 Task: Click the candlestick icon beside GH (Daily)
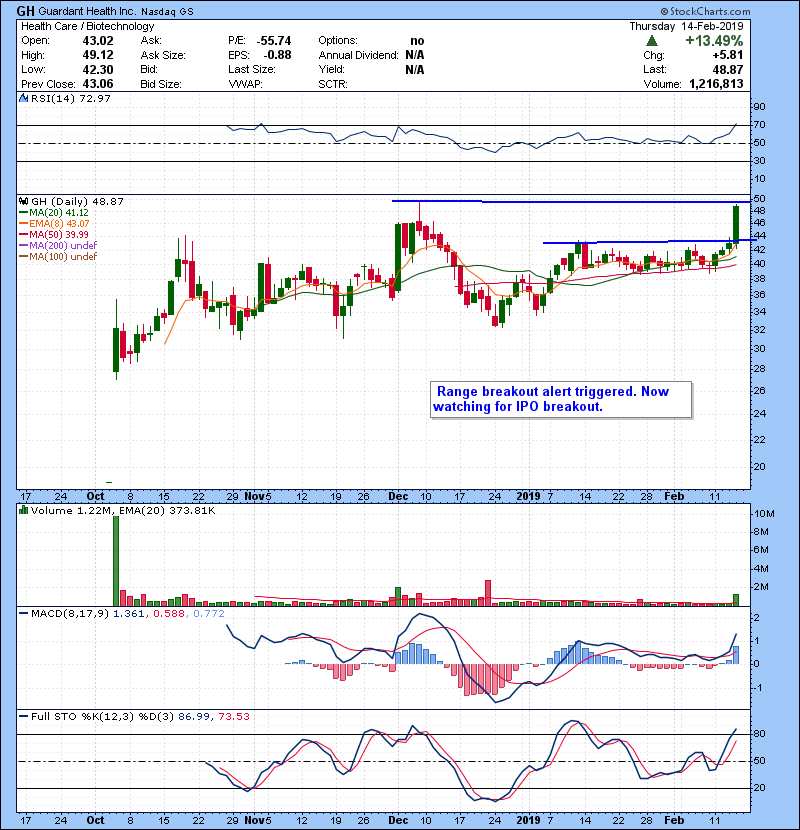(x=23, y=201)
